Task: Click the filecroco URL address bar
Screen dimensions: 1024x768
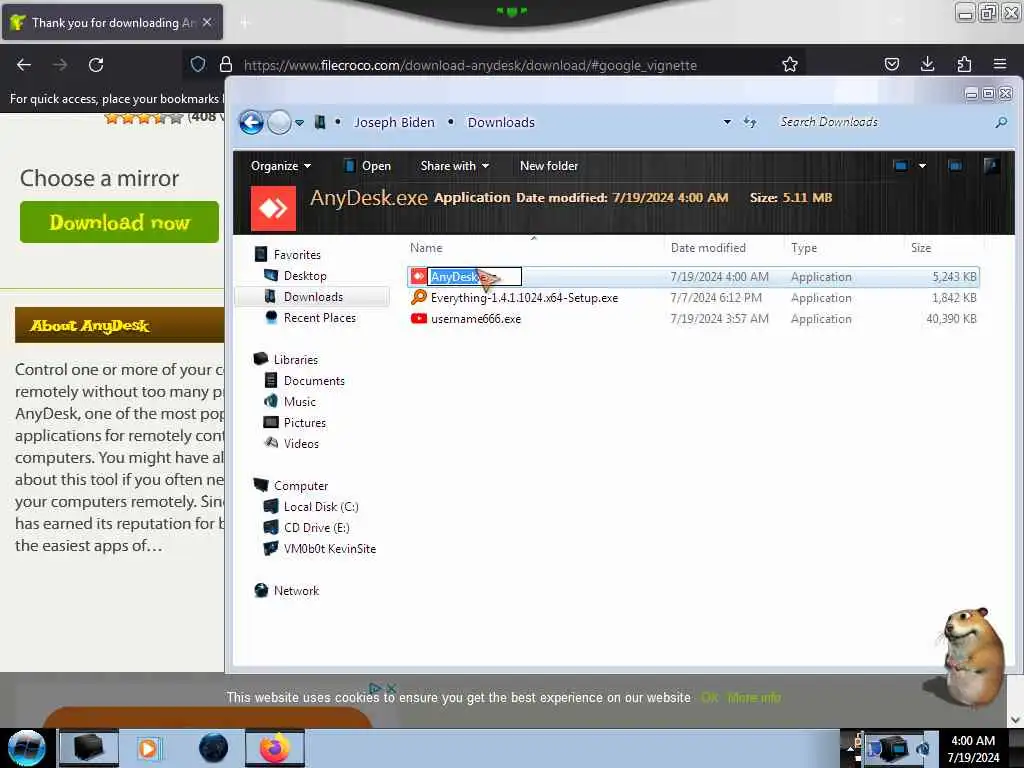Action: click(470, 65)
